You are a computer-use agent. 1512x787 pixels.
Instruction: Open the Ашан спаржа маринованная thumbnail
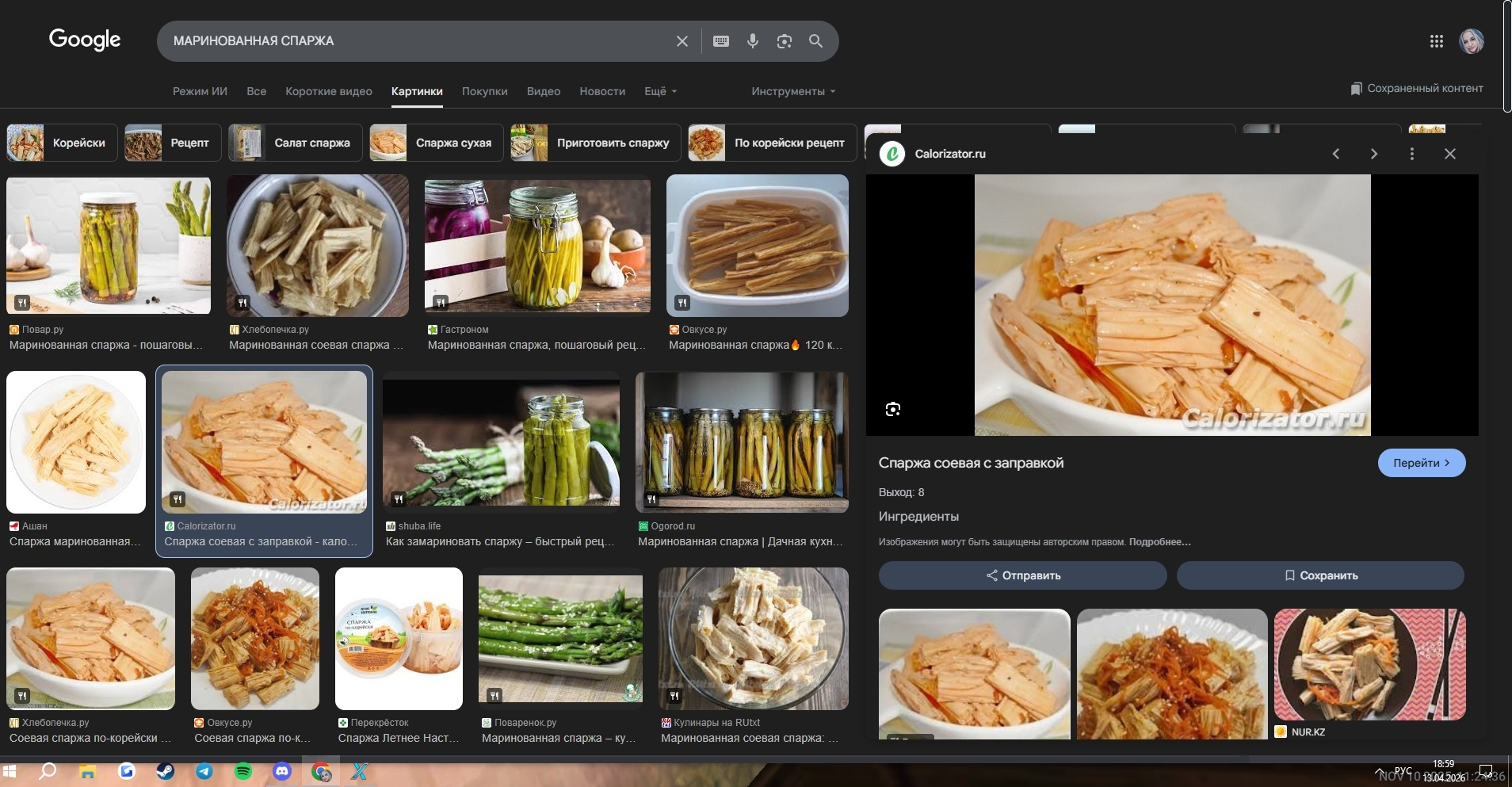76,442
